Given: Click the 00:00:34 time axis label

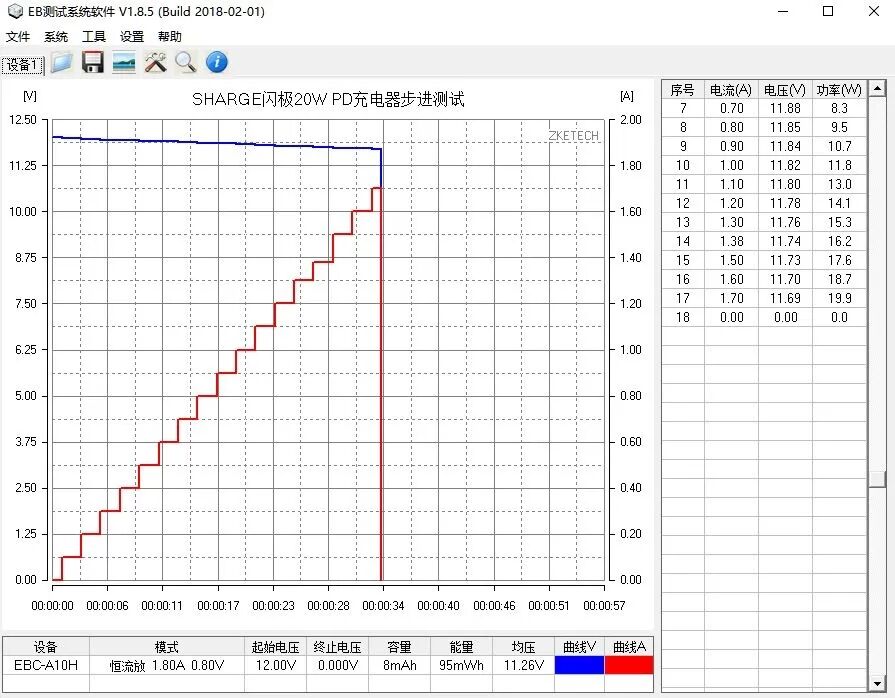Looking at the screenshot, I should point(383,606).
